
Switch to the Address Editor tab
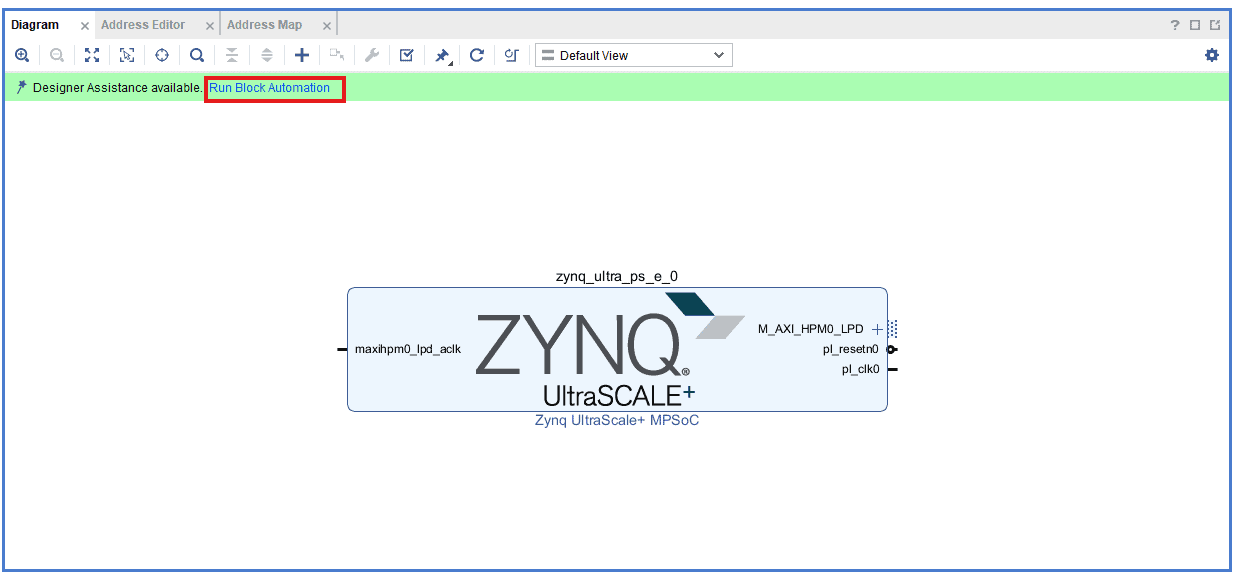143,25
